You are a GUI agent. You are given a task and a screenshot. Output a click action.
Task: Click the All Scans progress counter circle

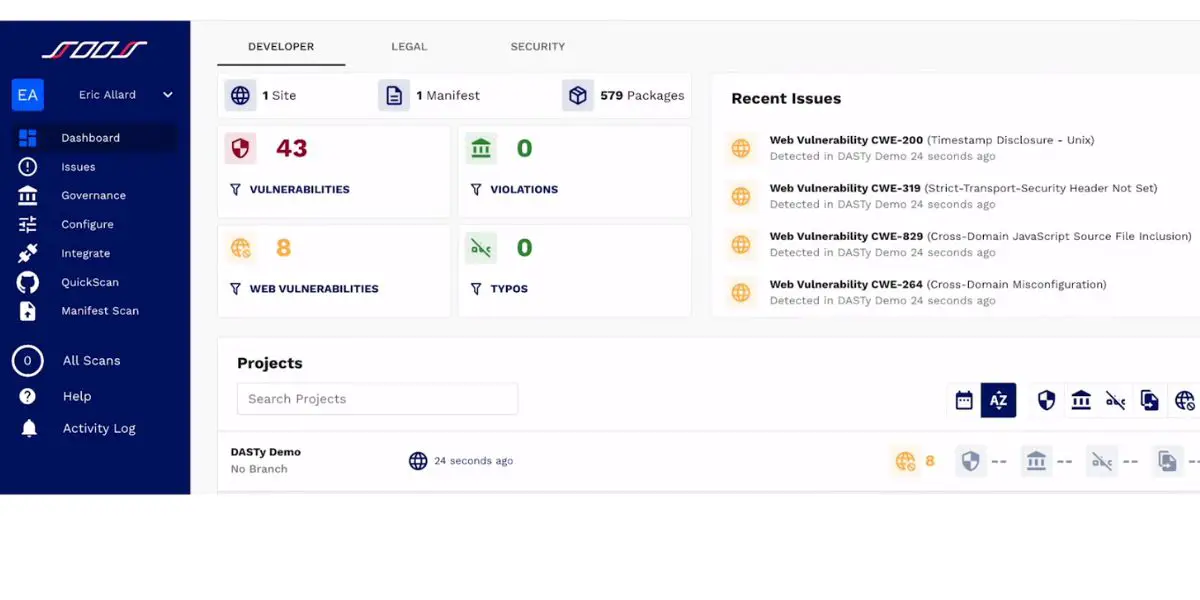(28, 361)
